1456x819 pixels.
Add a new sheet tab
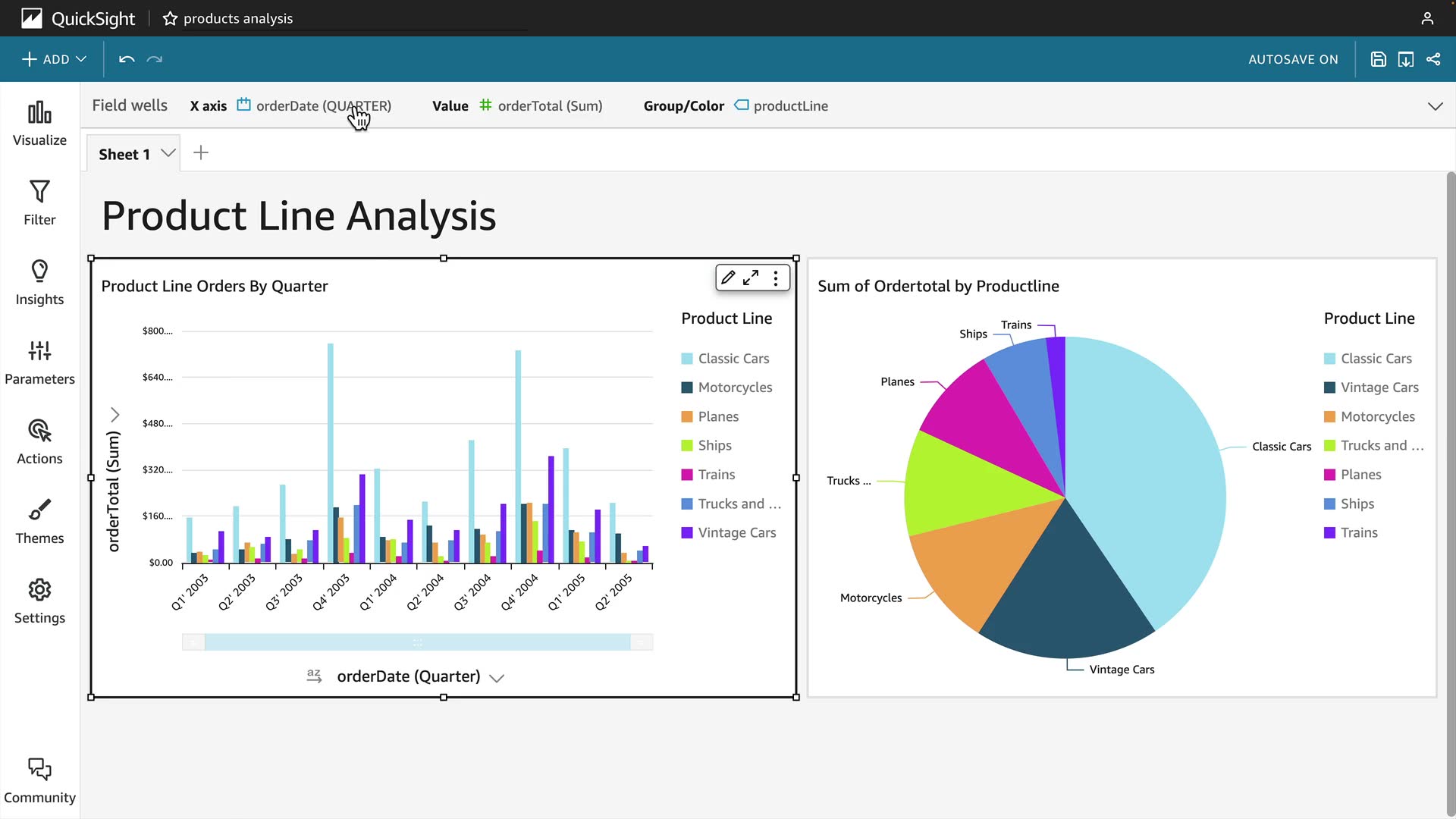(201, 153)
